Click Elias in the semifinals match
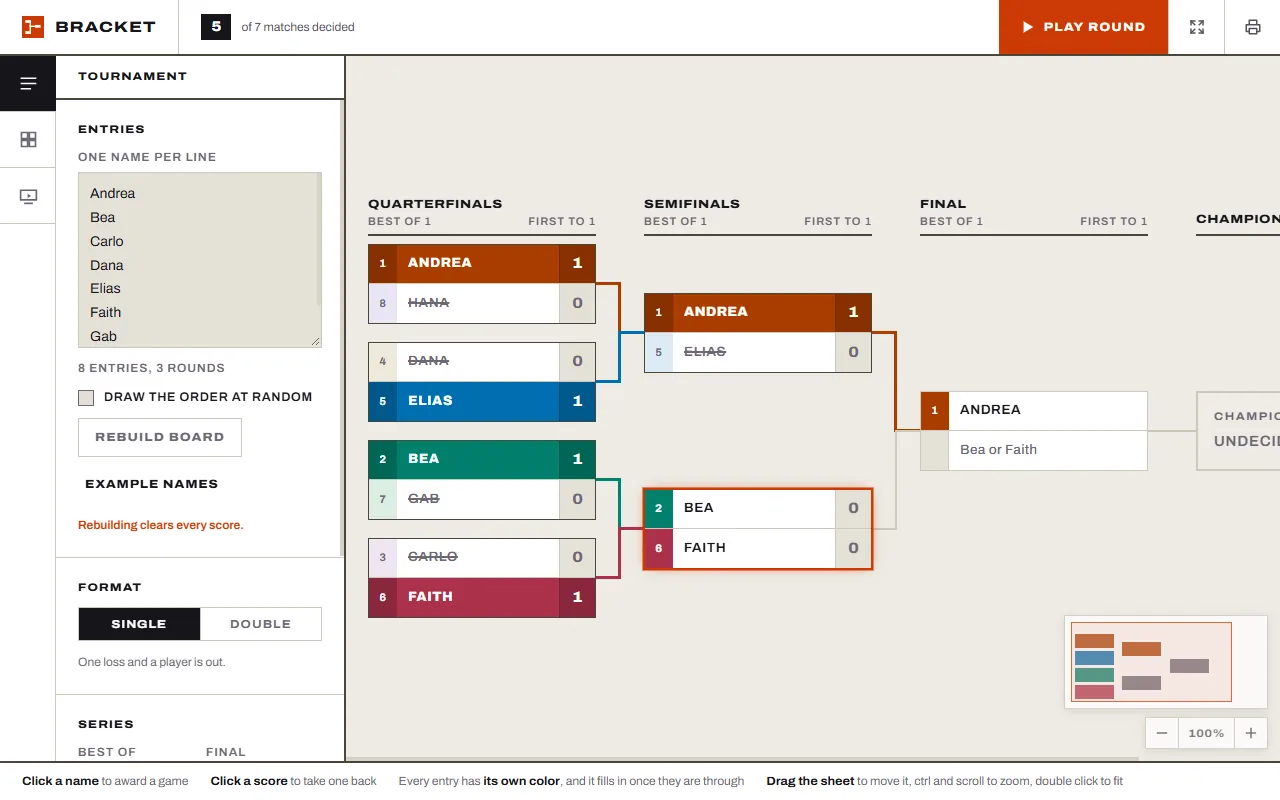1280x800 pixels. coord(754,352)
